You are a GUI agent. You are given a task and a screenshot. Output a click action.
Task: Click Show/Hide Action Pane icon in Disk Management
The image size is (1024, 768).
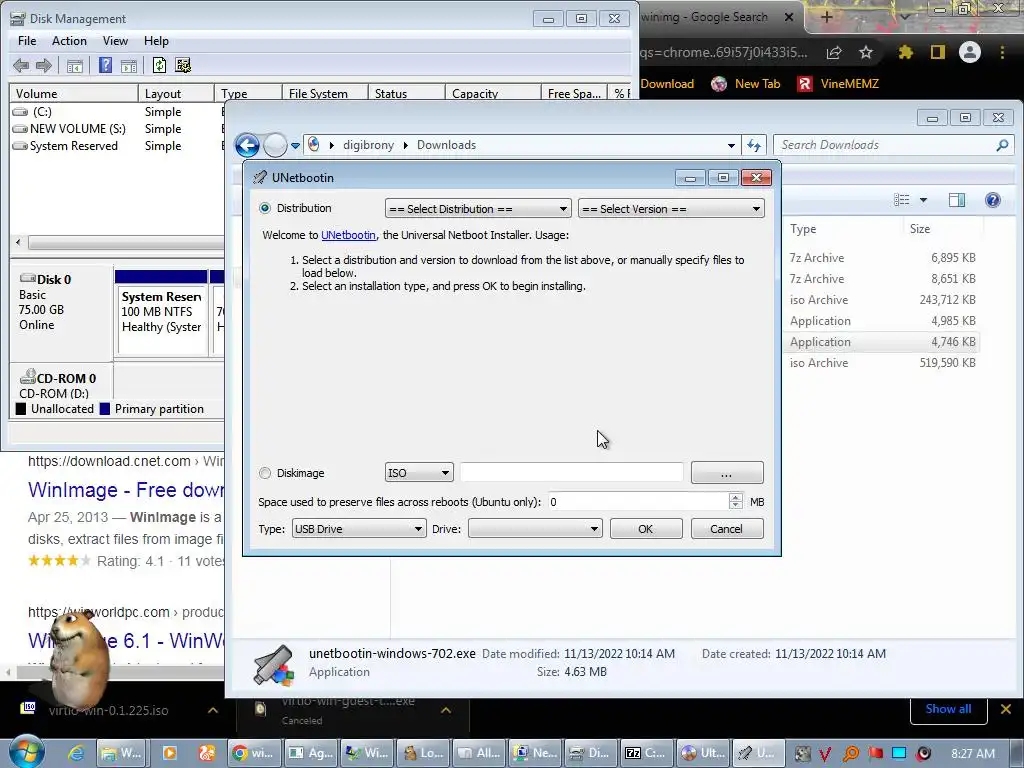(129, 65)
